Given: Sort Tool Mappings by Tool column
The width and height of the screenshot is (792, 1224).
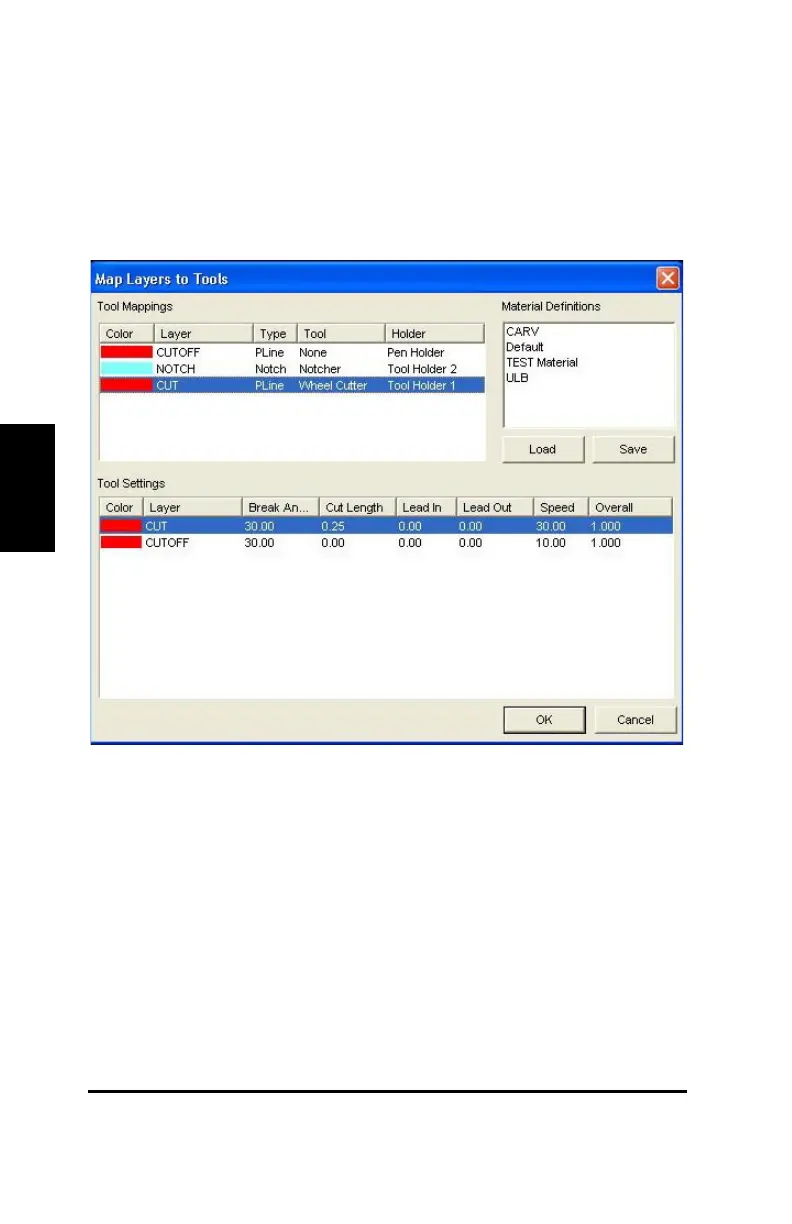Looking at the screenshot, I should (x=340, y=334).
